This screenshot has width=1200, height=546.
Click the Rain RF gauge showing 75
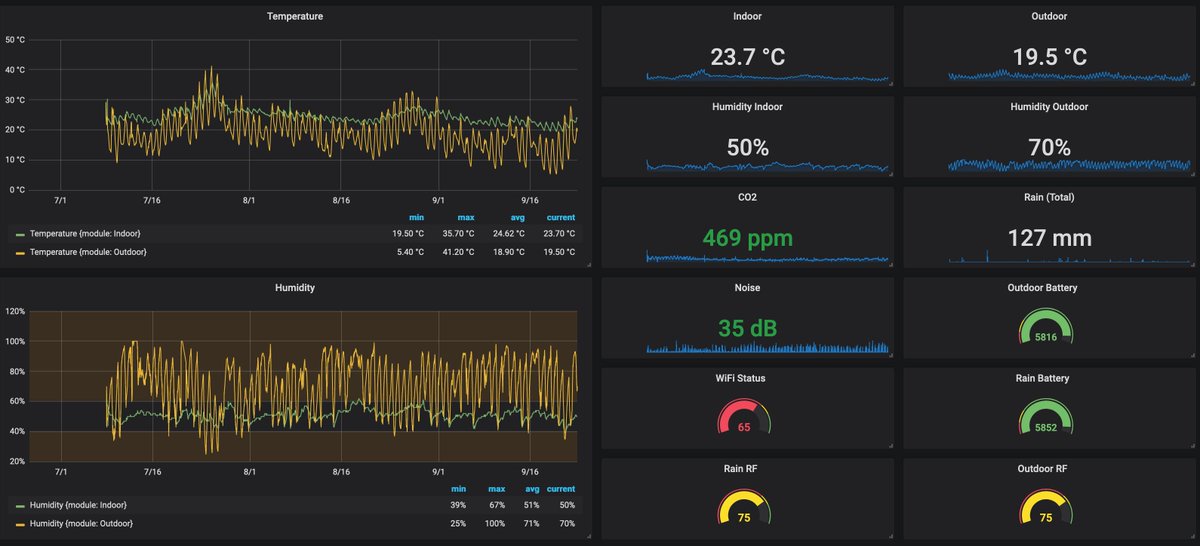[745, 506]
